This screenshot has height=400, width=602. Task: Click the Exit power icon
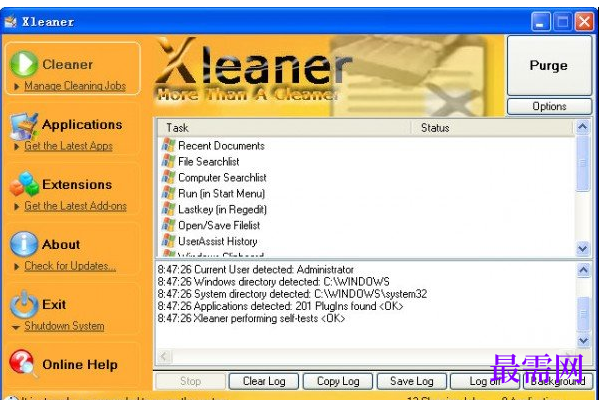click(x=24, y=304)
